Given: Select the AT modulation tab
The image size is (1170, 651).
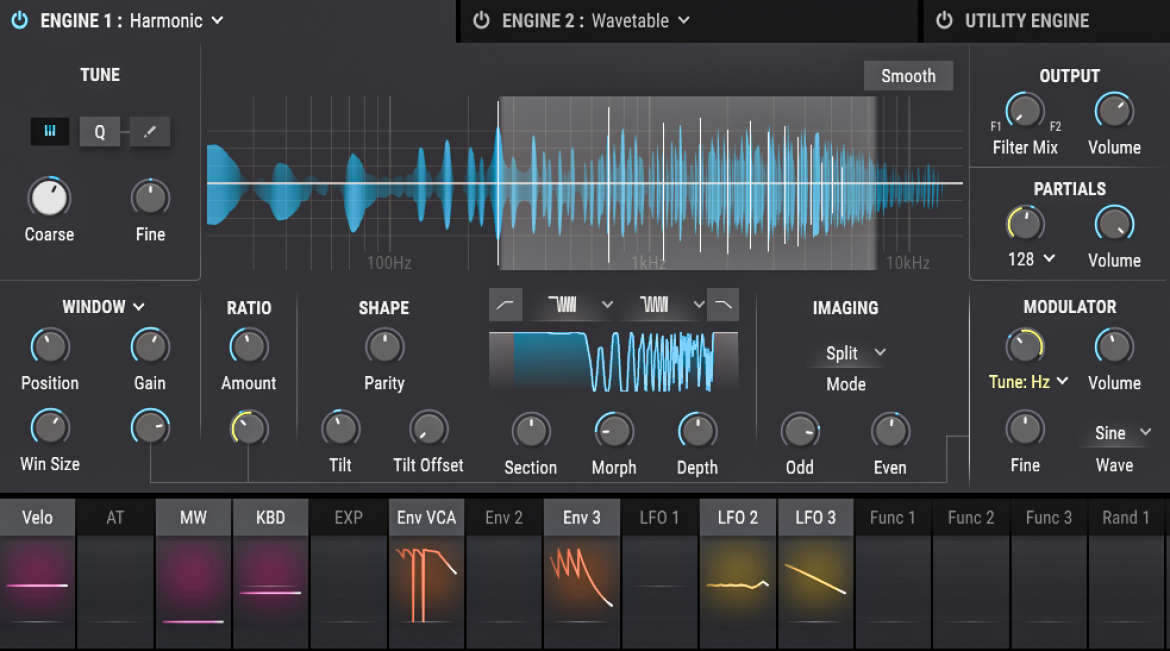Looking at the screenshot, I should pyautogui.click(x=115, y=517).
